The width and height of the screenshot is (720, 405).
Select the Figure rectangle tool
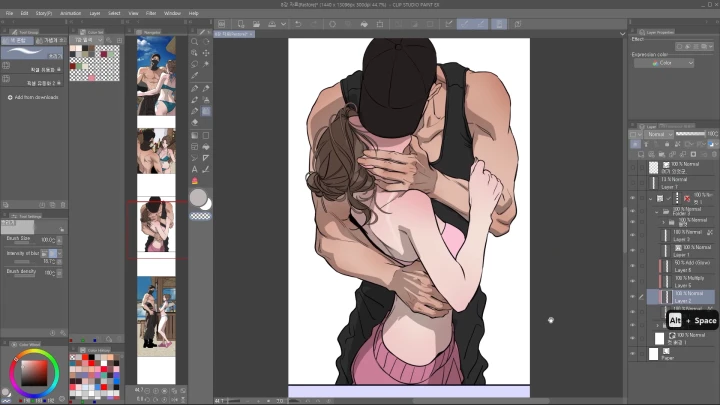206,135
